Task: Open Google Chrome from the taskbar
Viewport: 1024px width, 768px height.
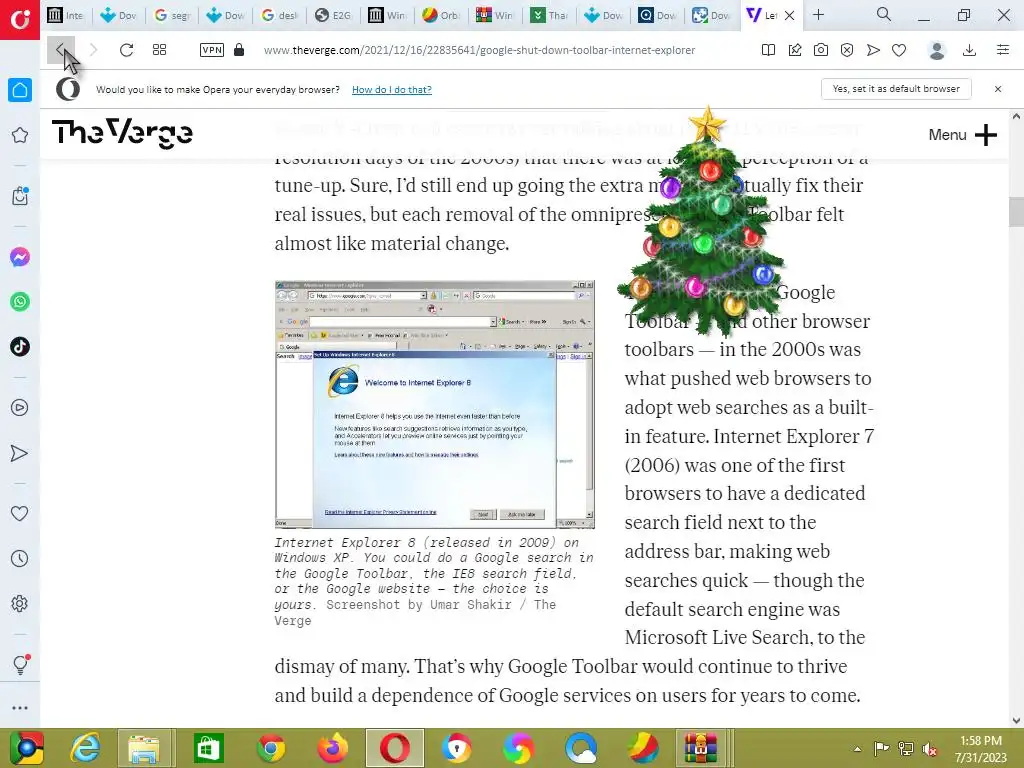Action: pos(271,748)
